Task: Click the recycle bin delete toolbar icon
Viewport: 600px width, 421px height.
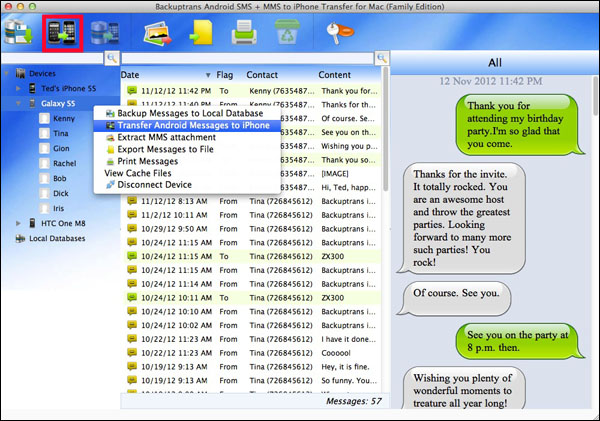Action: click(287, 33)
